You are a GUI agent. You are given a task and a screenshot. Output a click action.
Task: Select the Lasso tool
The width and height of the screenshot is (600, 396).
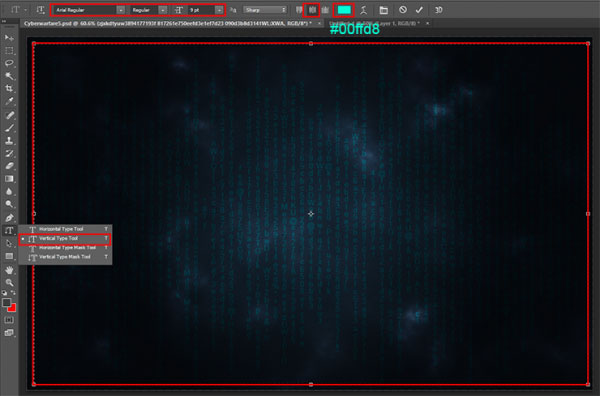pos(9,63)
